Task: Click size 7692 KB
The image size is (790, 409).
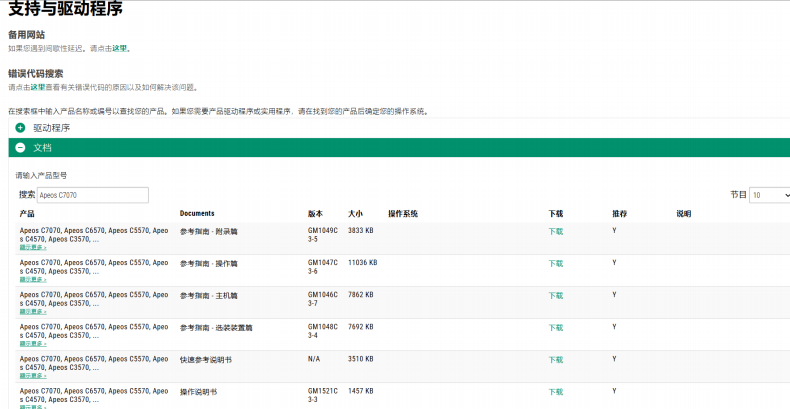Action: (x=361, y=327)
